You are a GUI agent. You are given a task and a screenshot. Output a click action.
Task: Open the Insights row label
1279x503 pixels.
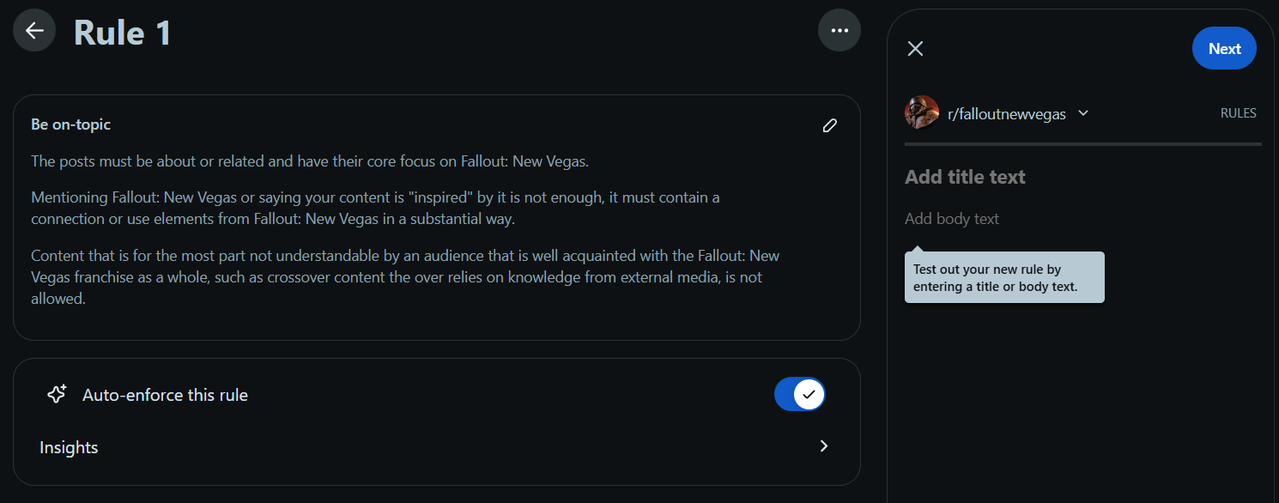(69, 447)
